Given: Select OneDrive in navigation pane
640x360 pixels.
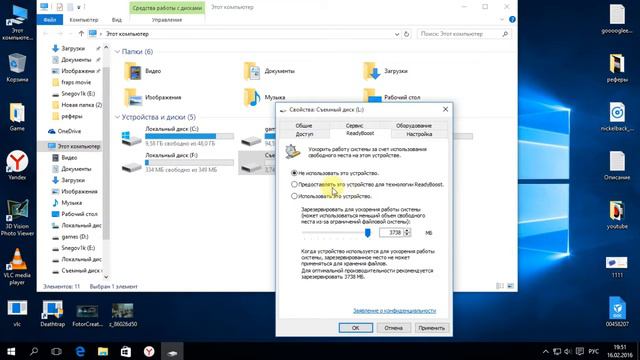Looking at the screenshot, I should tap(64, 131).
